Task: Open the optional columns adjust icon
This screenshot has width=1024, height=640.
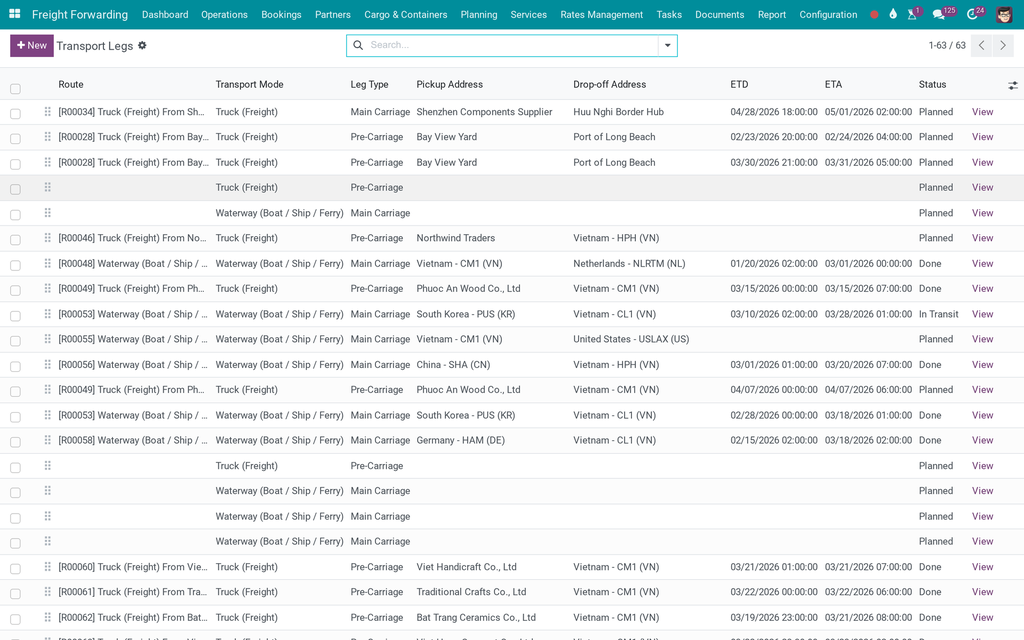Action: tap(1012, 85)
